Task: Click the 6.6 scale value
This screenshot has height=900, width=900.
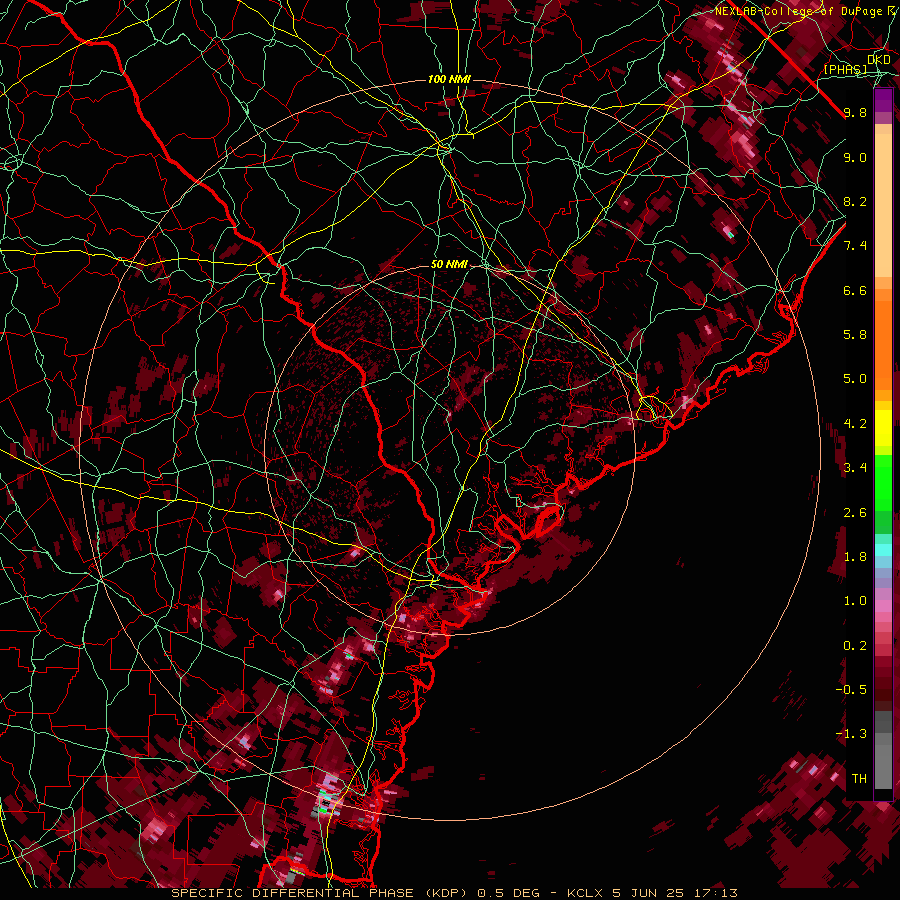Action: 855,290
